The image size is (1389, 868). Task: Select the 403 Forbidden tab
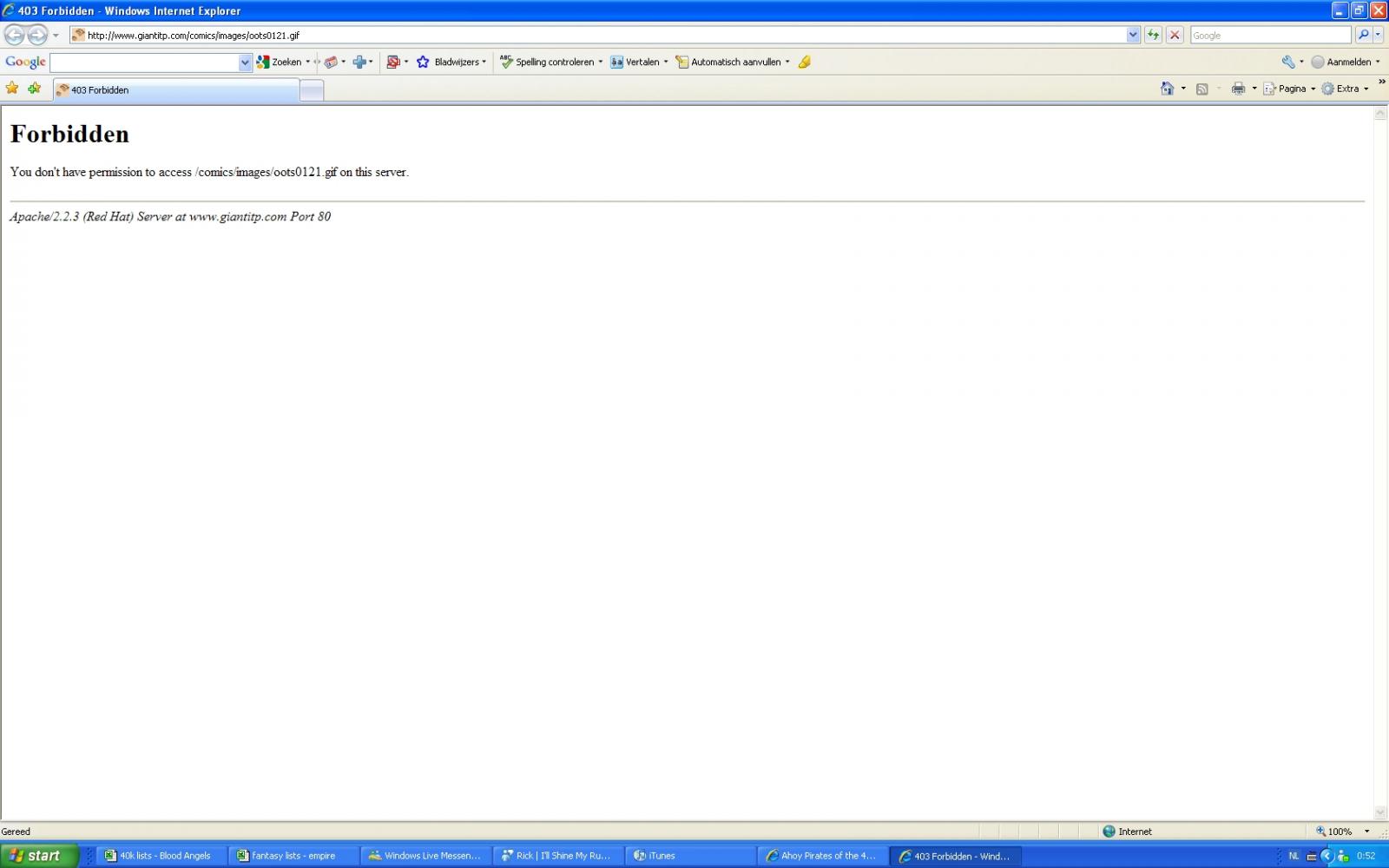click(174, 89)
